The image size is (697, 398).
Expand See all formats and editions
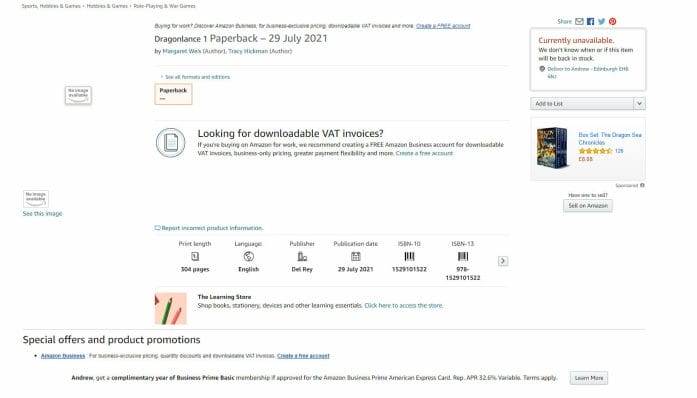pos(196,77)
